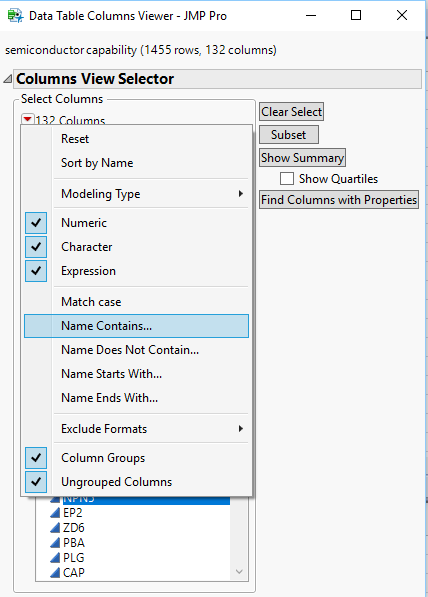Image resolution: width=428 pixels, height=597 pixels.
Task: Click the continuous icon next to EP2
Action: (x=55, y=513)
